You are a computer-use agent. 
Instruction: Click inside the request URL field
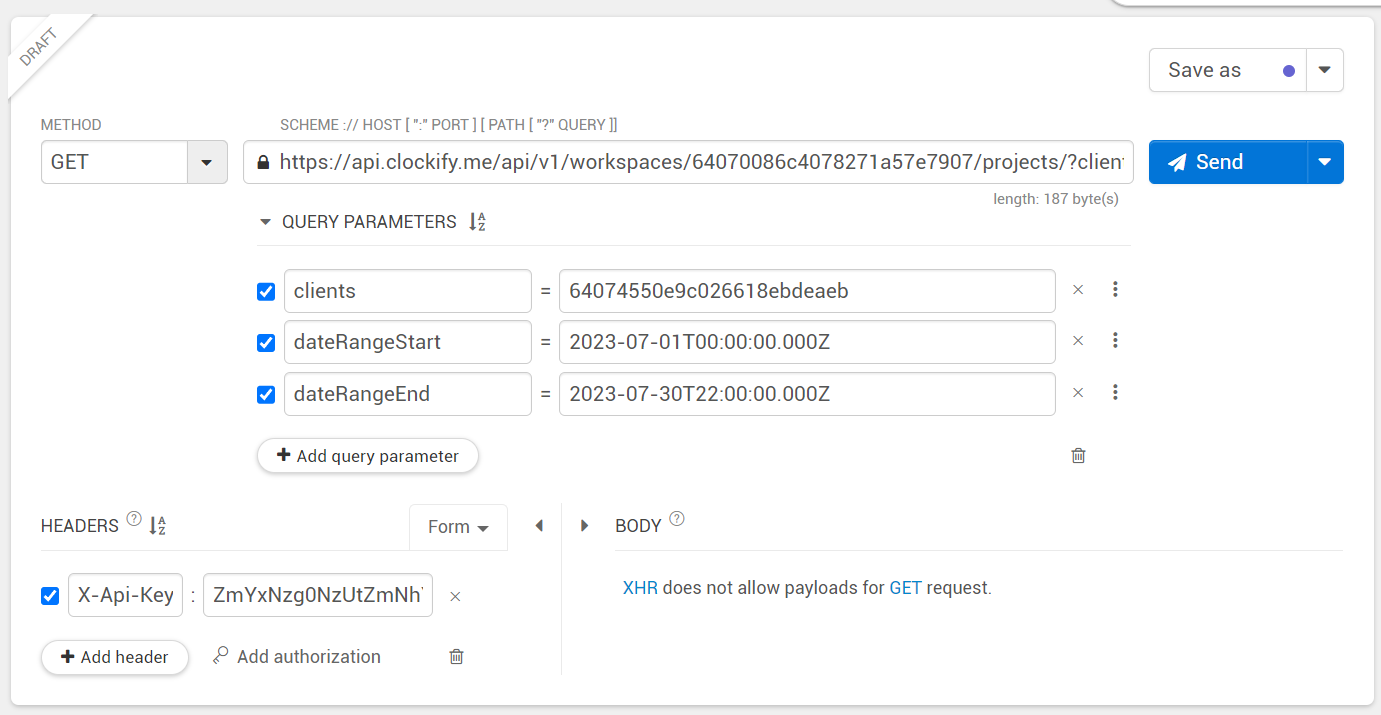click(690, 161)
